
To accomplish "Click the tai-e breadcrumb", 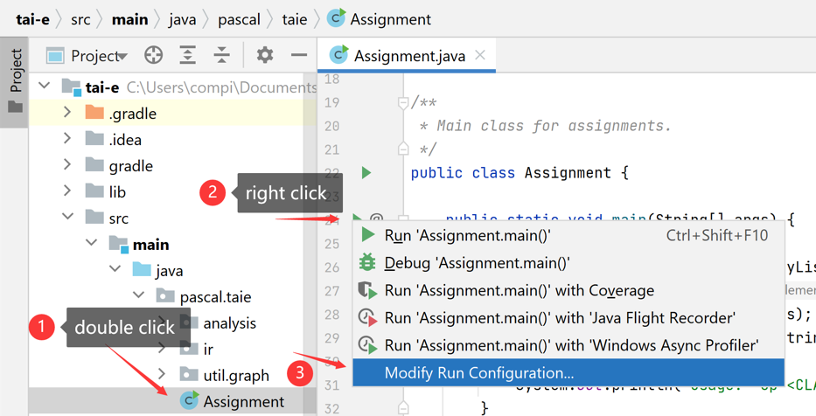I will click(33, 19).
